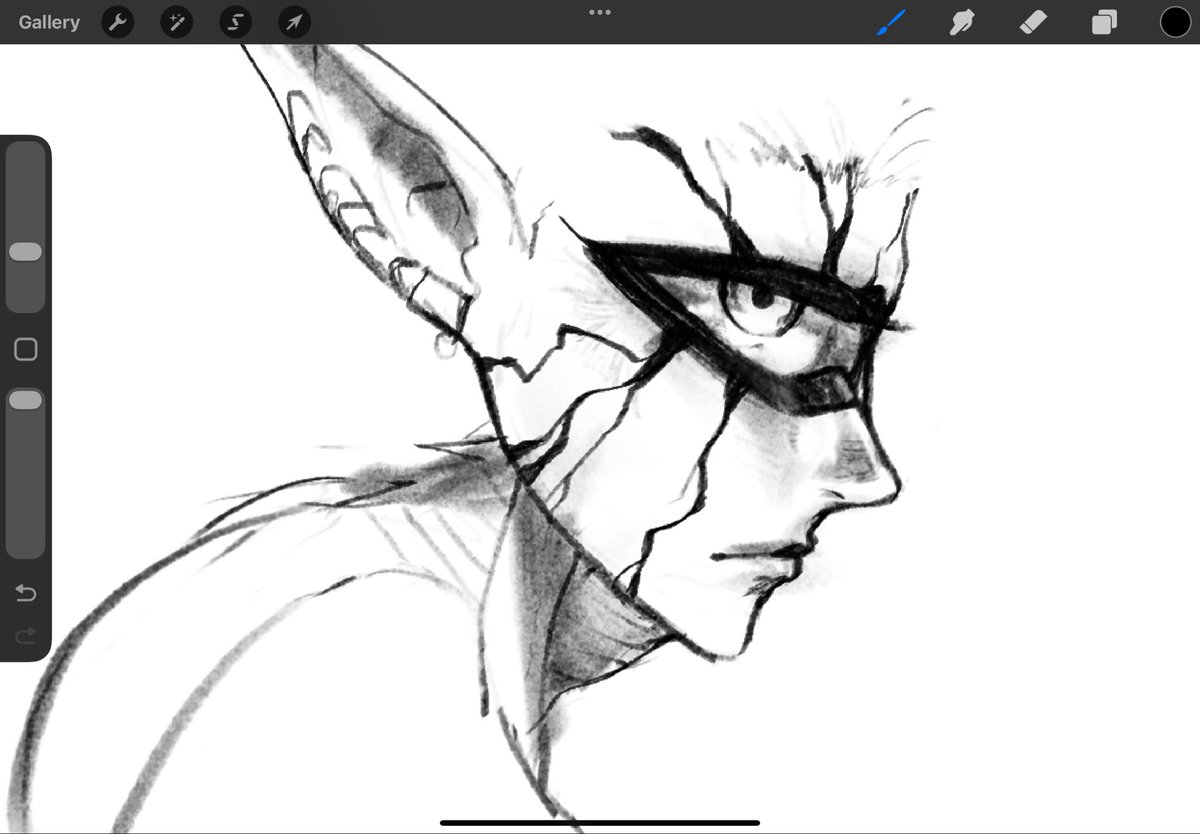Tap the undo arrow in the sidebar

(26, 592)
